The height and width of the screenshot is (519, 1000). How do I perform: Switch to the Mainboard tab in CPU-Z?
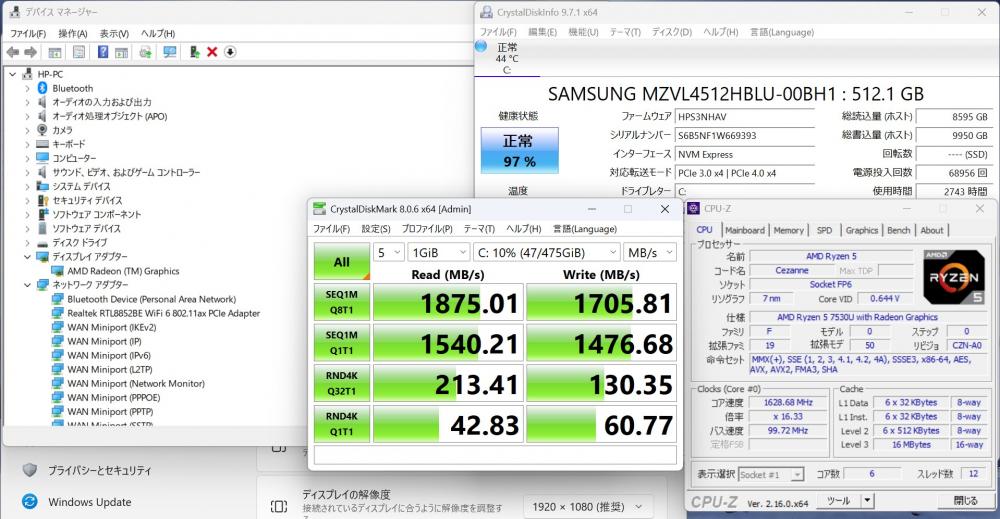click(745, 230)
